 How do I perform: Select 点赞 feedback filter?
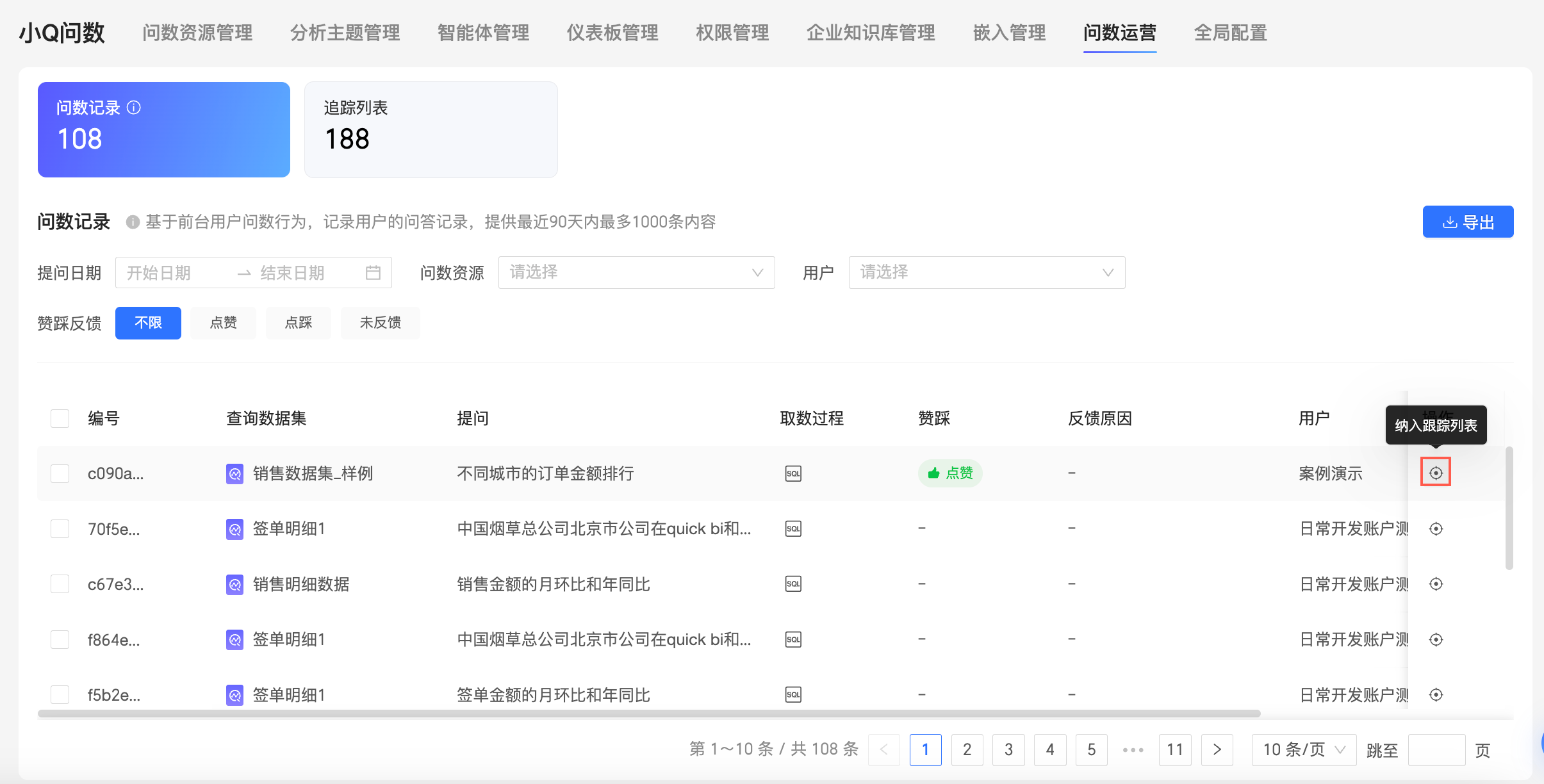click(223, 323)
